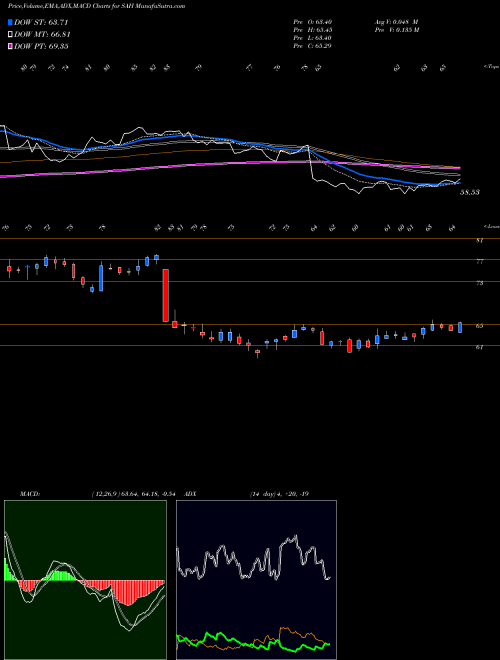Click the large red gap-down candlestick
The height and width of the screenshot is (660, 500).
click(x=166, y=295)
